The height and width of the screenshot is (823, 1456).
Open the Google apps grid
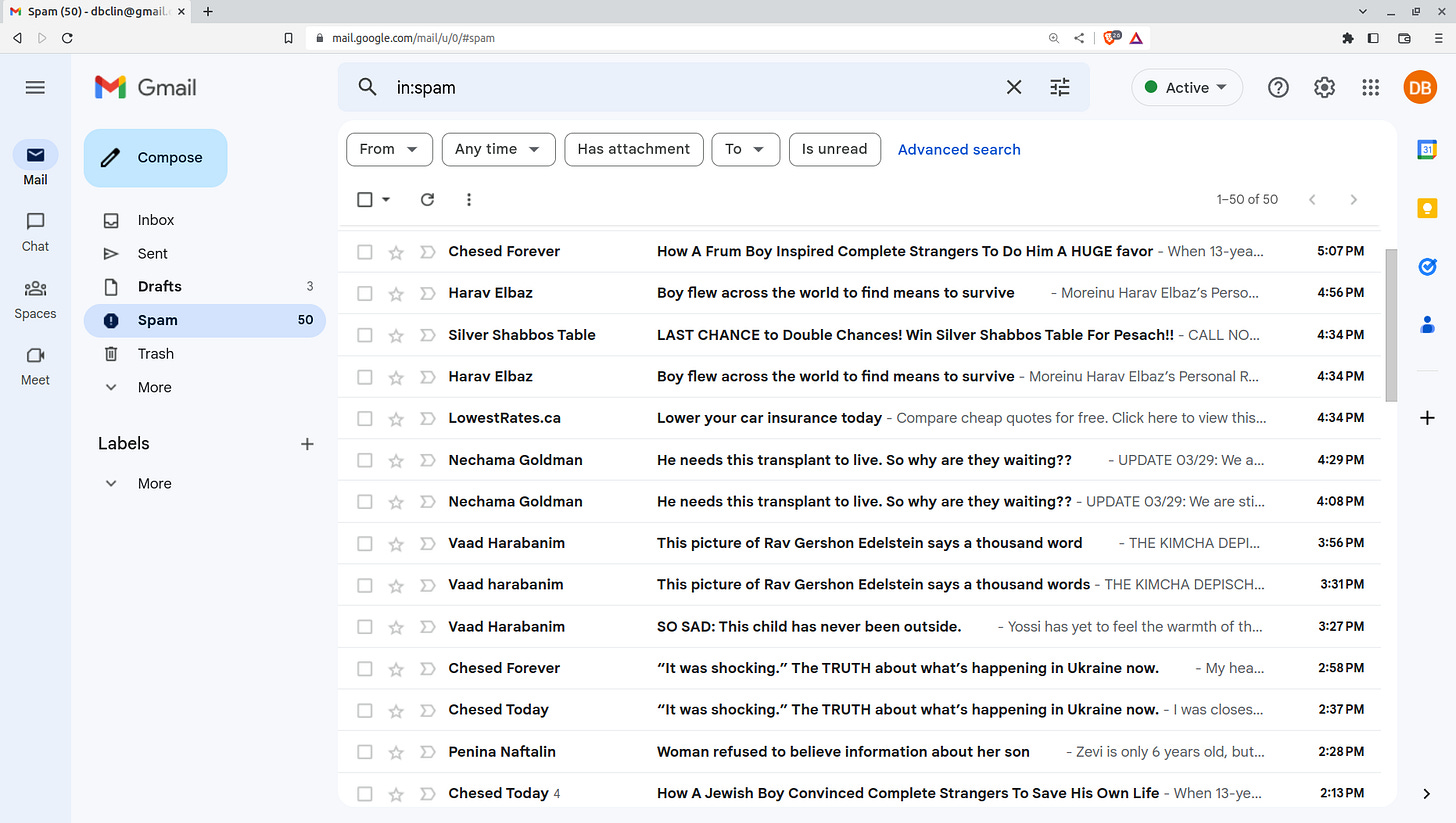point(1371,88)
